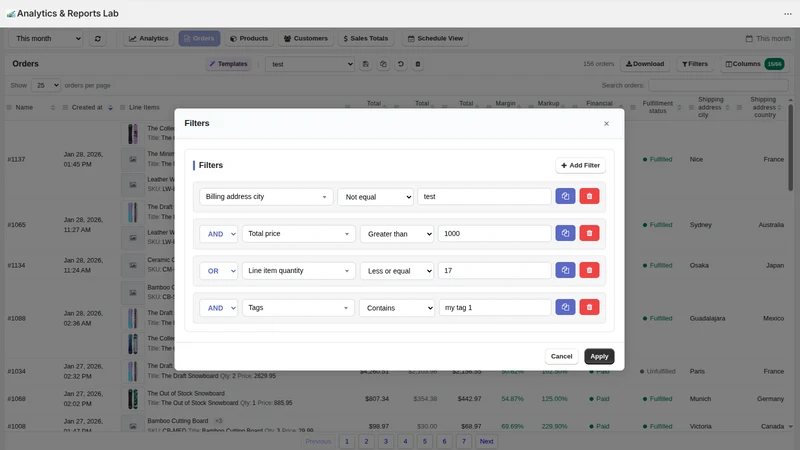The width and height of the screenshot is (800, 450).
Task: Open the Line item quantity field dropdown
Action: coord(298,270)
